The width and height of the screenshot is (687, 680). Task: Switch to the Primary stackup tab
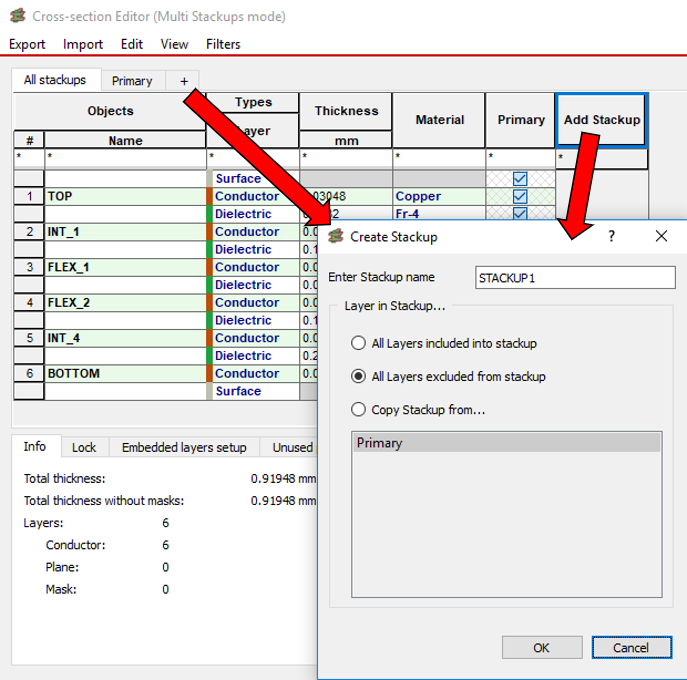pyautogui.click(x=132, y=81)
